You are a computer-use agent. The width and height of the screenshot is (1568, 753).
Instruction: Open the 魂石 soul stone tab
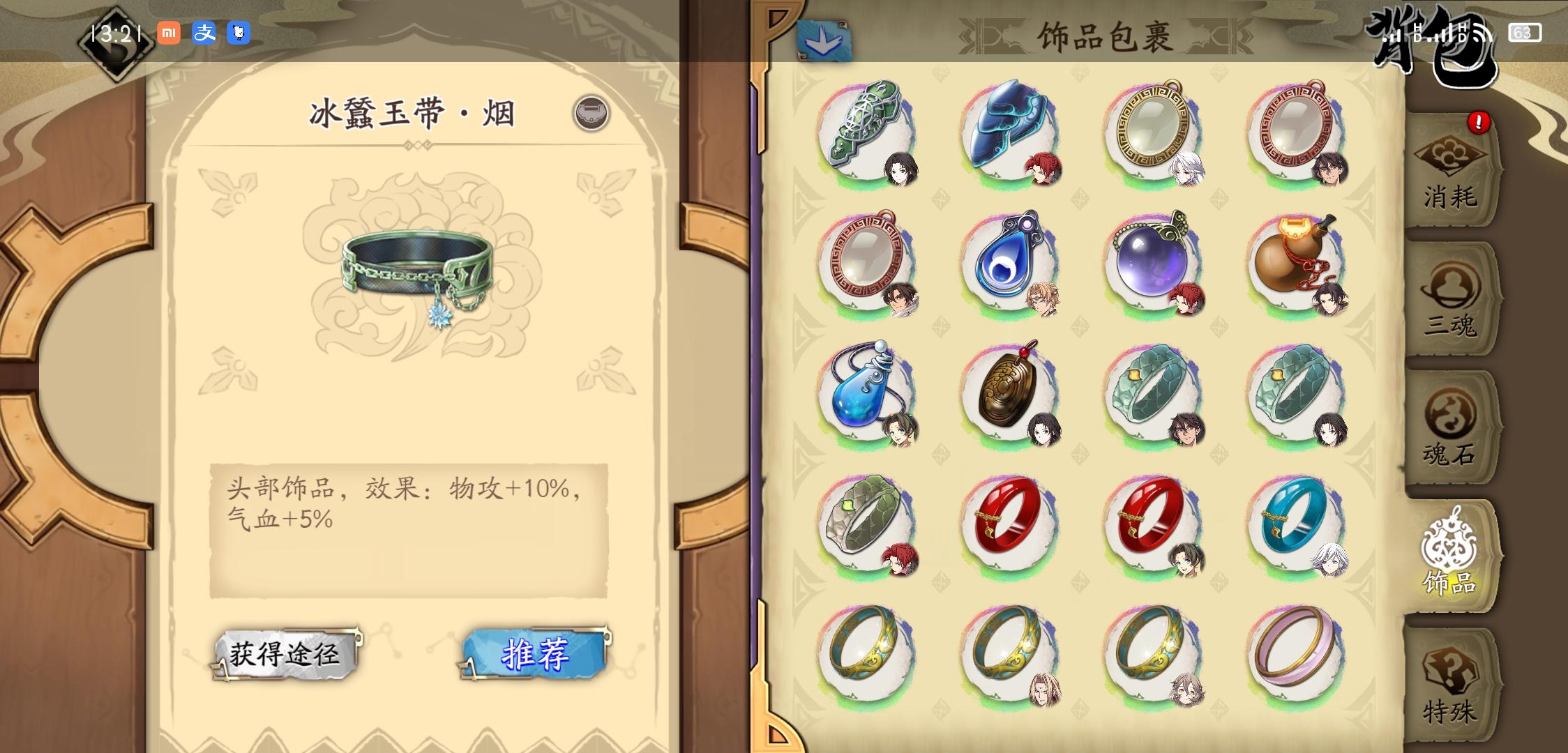tap(1451, 429)
